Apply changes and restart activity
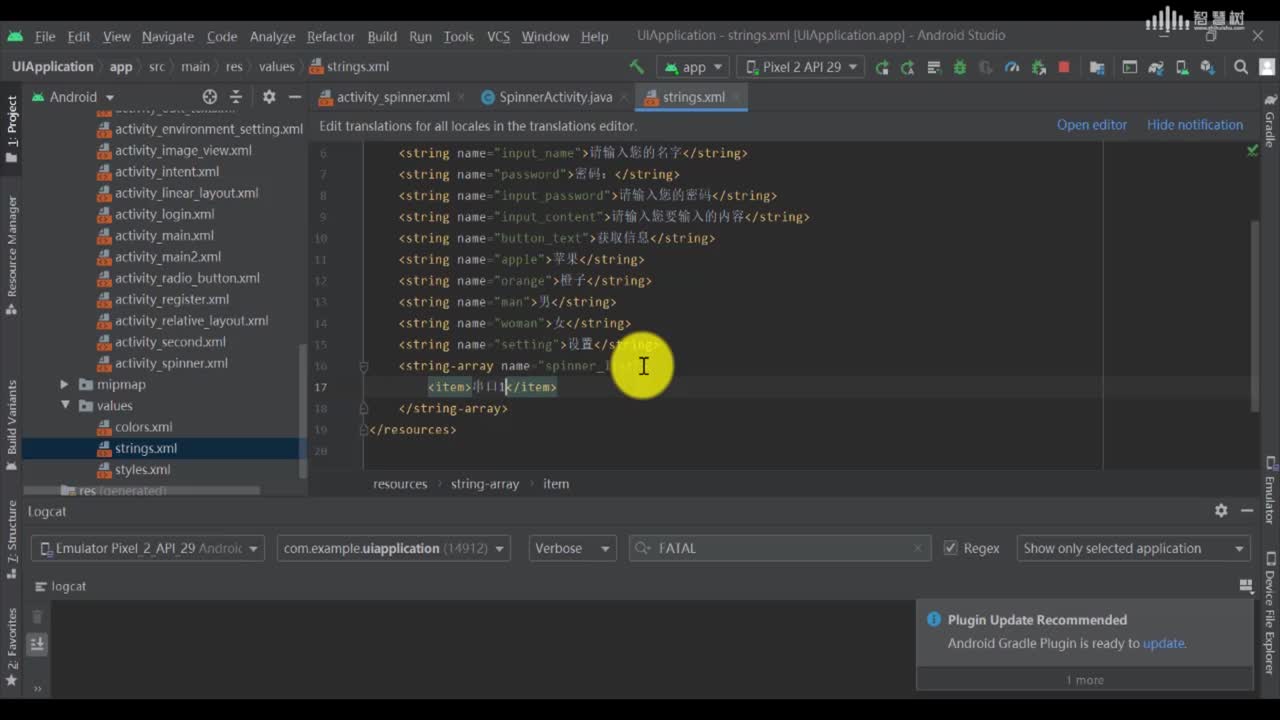 [x=908, y=67]
